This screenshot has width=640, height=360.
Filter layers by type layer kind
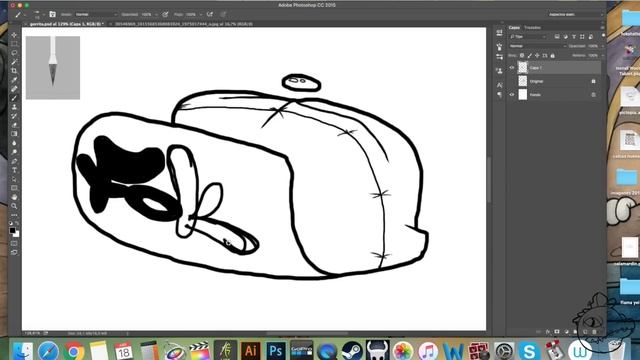coord(574,37)
